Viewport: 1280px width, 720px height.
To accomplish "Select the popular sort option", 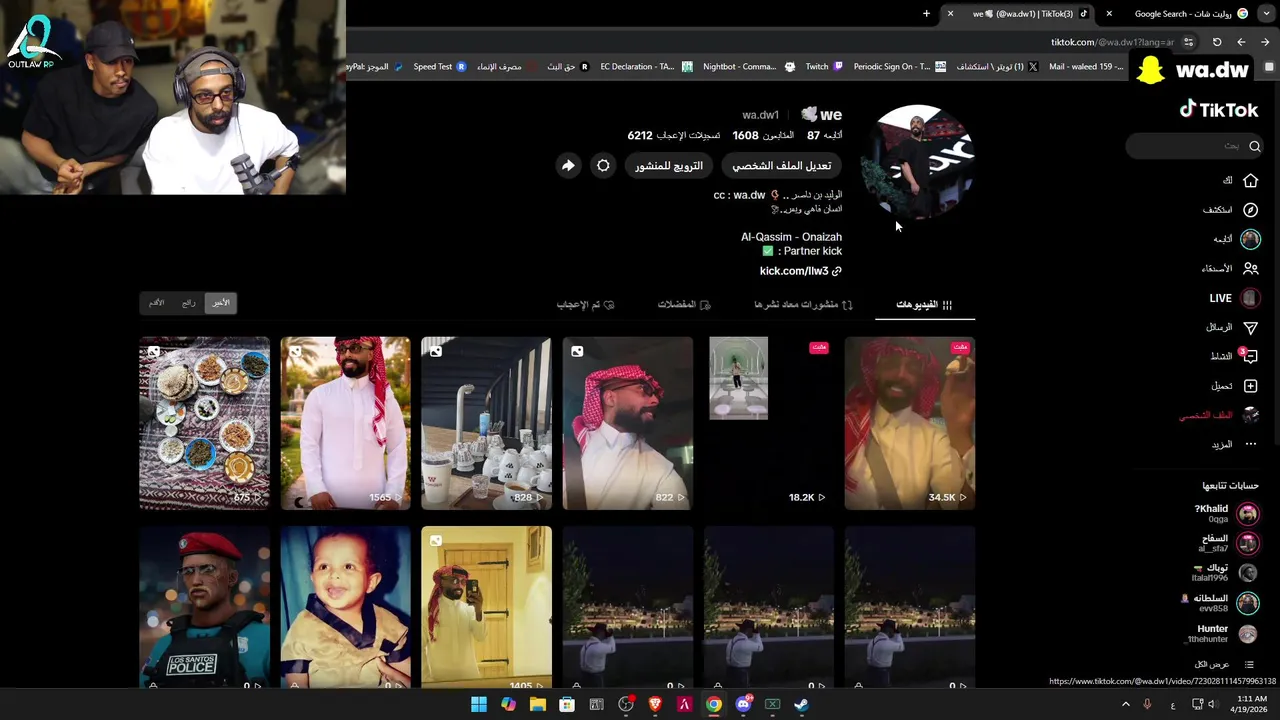I will pyautogui.click(x=188, y=303).
